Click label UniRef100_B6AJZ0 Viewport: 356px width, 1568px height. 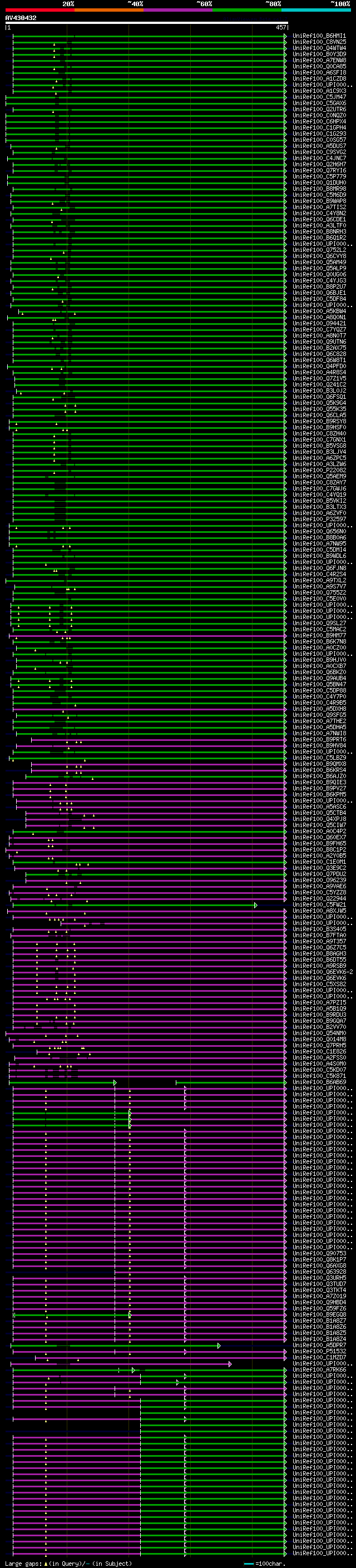click(x=319, y=776)
